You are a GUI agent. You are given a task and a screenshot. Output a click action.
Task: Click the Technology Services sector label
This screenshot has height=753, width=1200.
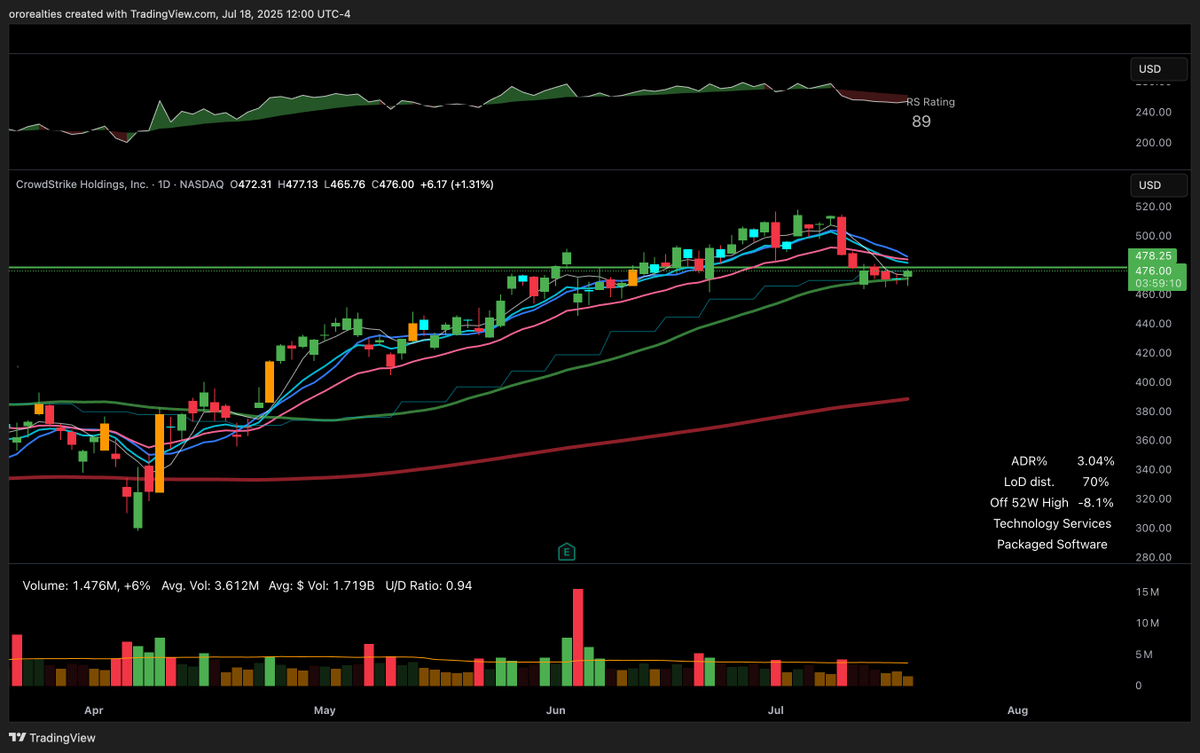(1052, 524)
